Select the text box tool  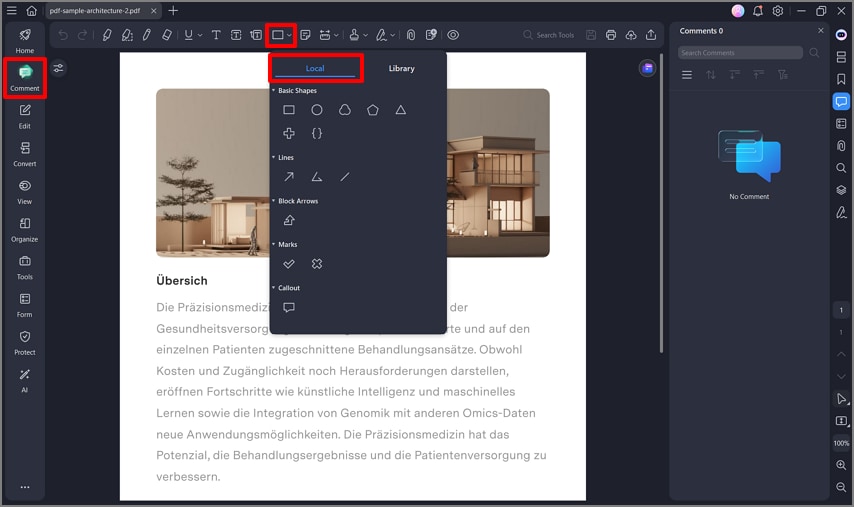(x=236, y=35)
